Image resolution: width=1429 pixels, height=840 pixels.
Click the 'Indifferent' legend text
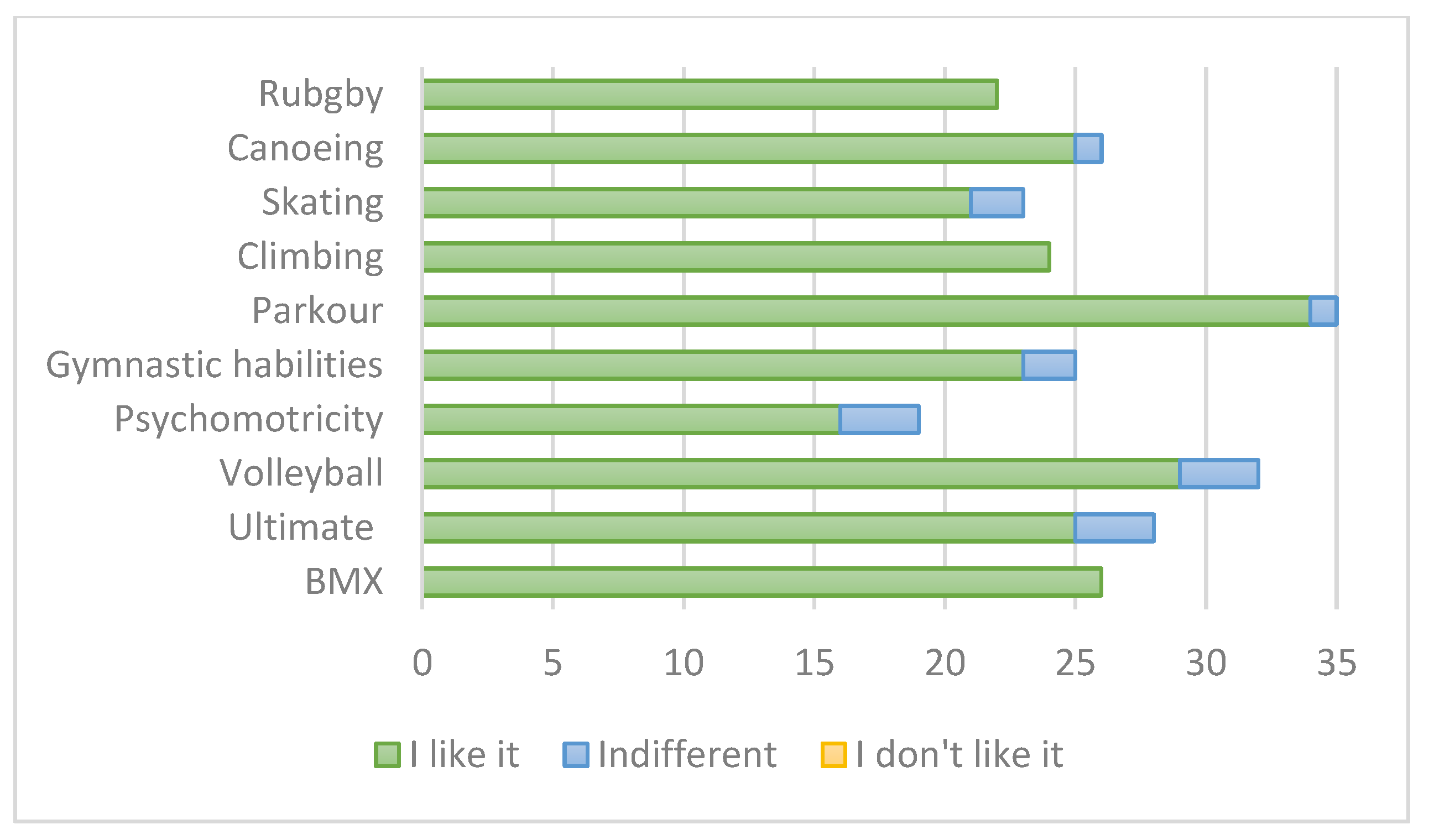pos(687,755)
